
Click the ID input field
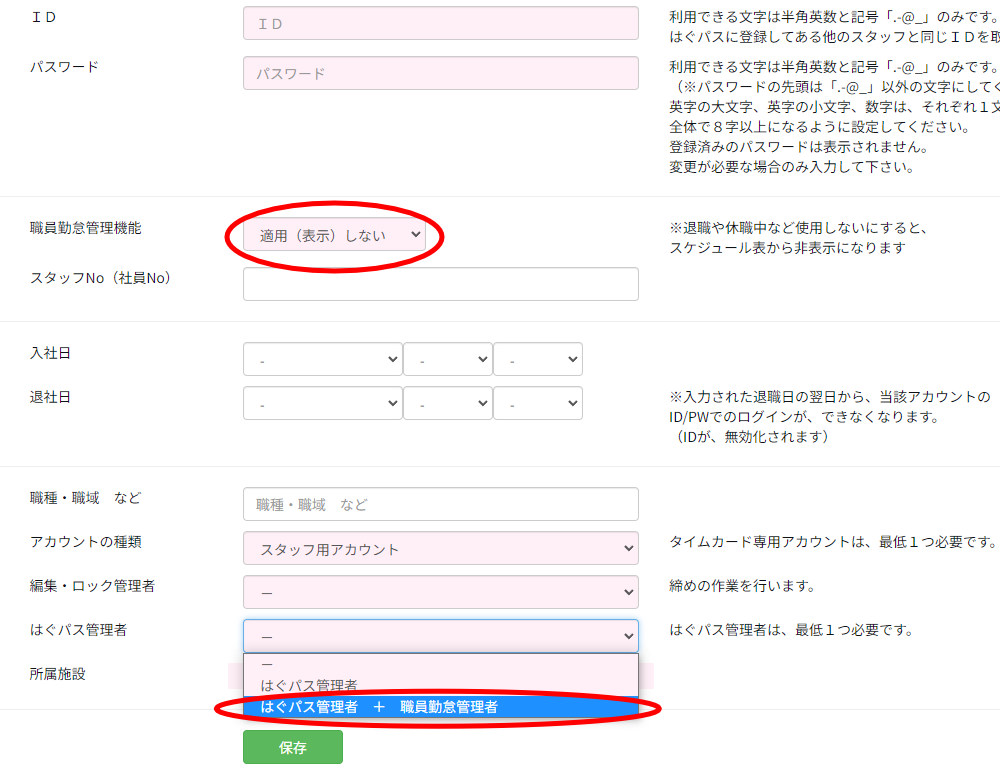click(x=440, y=23)
